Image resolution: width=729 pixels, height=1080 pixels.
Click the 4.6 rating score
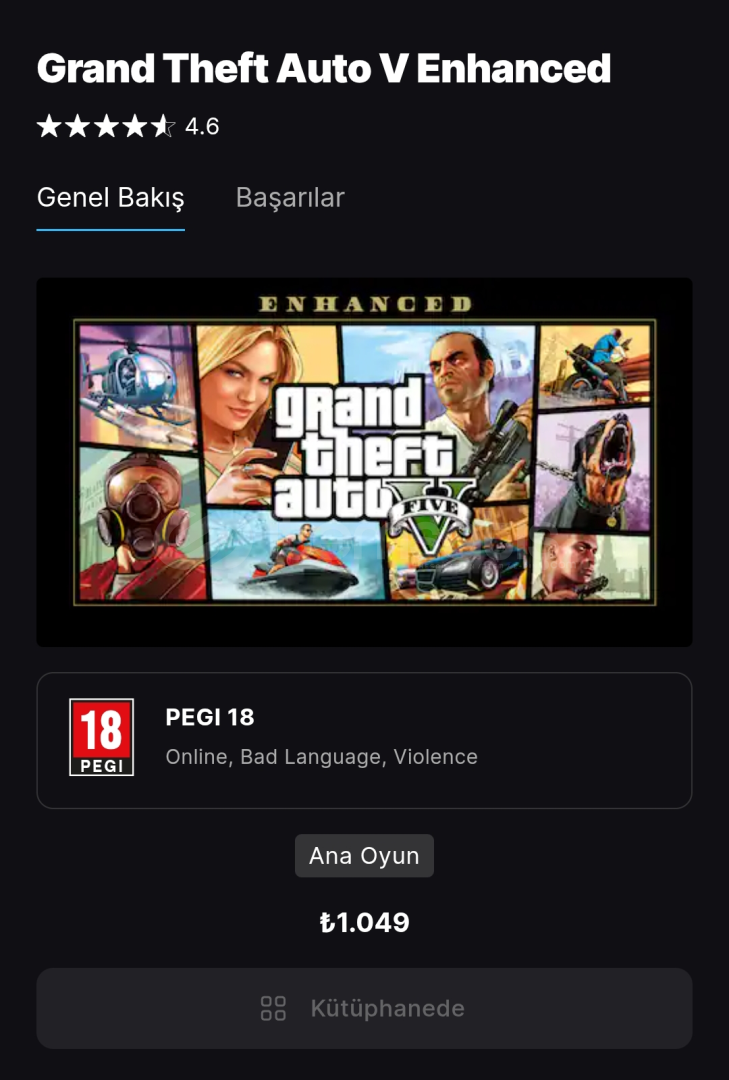(x=202, y=127)
